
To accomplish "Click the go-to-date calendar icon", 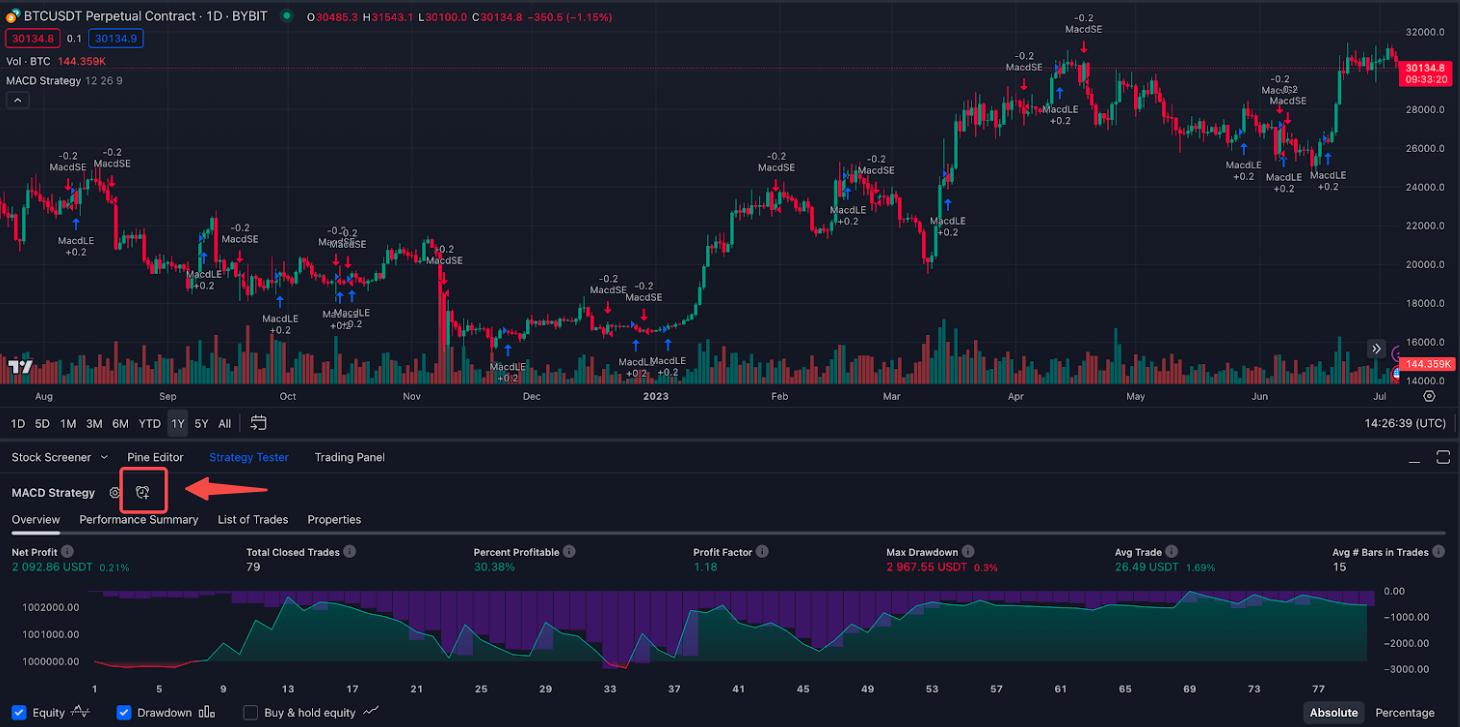I will 258,423.
